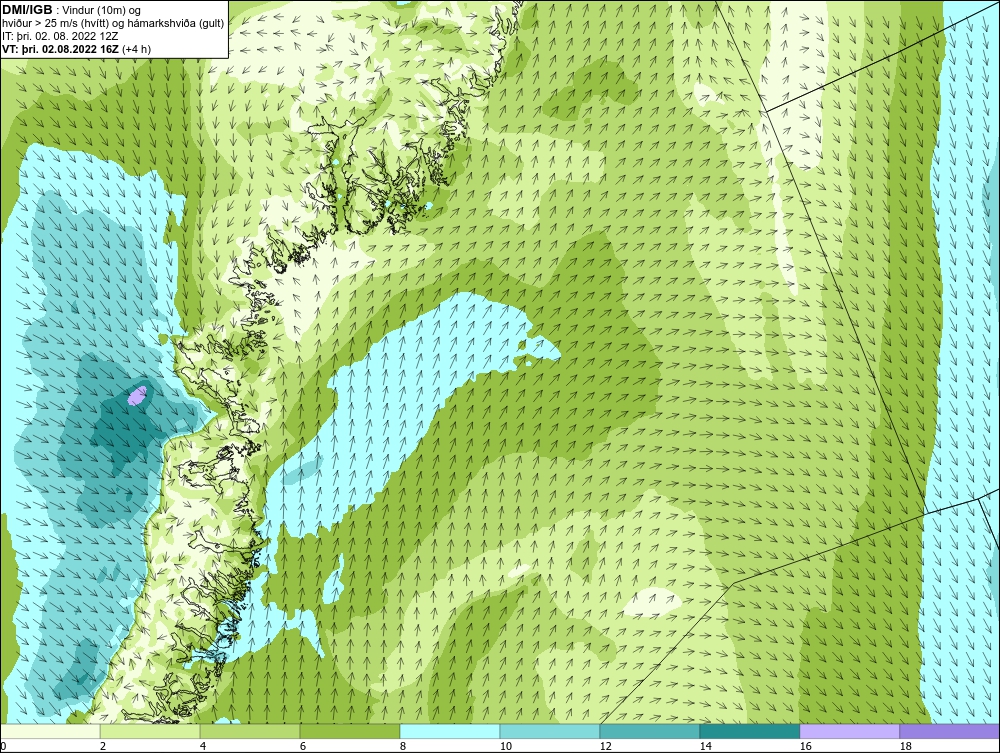
Task: Click the 14–16 m/s dark teal legend swatch
Action: pyautogui.click(x=750, y=731)
